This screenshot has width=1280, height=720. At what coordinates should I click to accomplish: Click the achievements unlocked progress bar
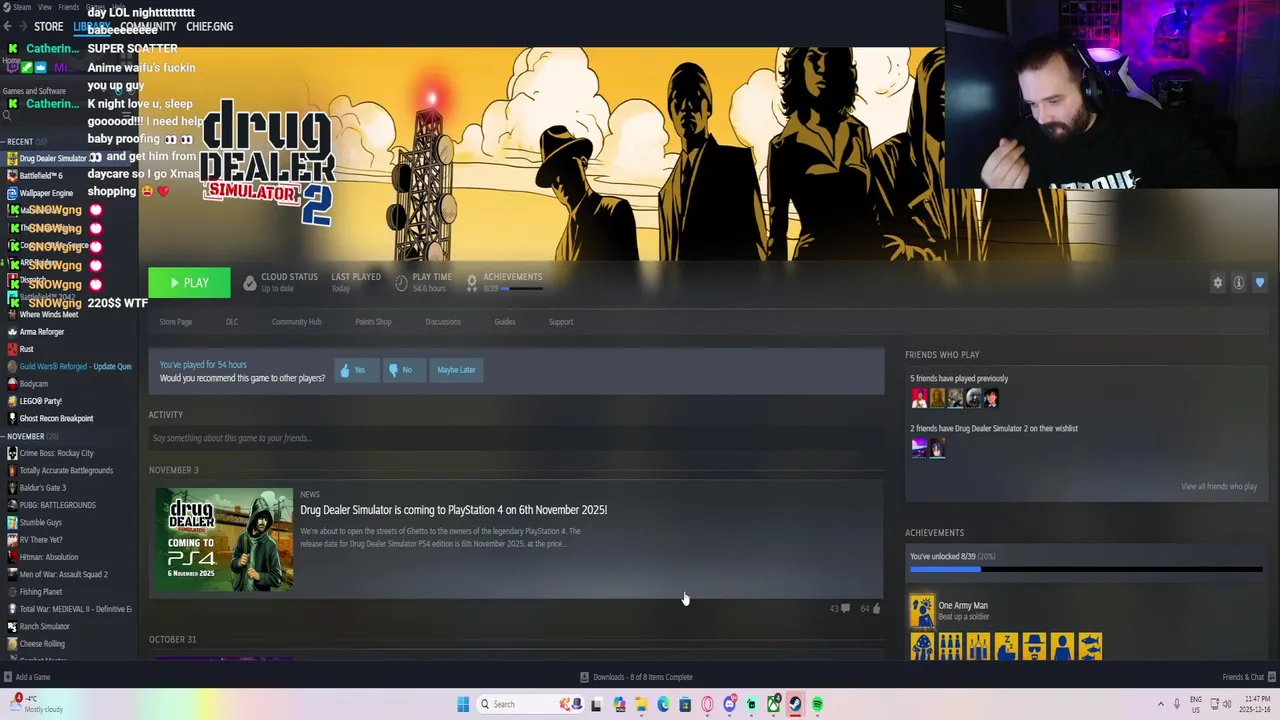click(x=1085, y=569)
